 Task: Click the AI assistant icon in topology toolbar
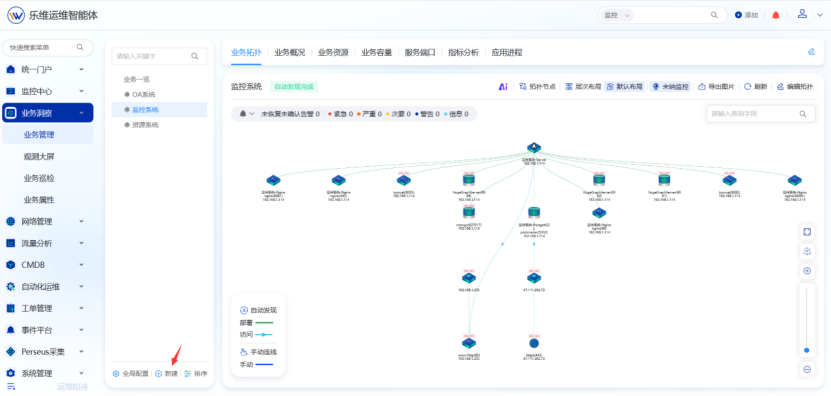click(503, 86)
